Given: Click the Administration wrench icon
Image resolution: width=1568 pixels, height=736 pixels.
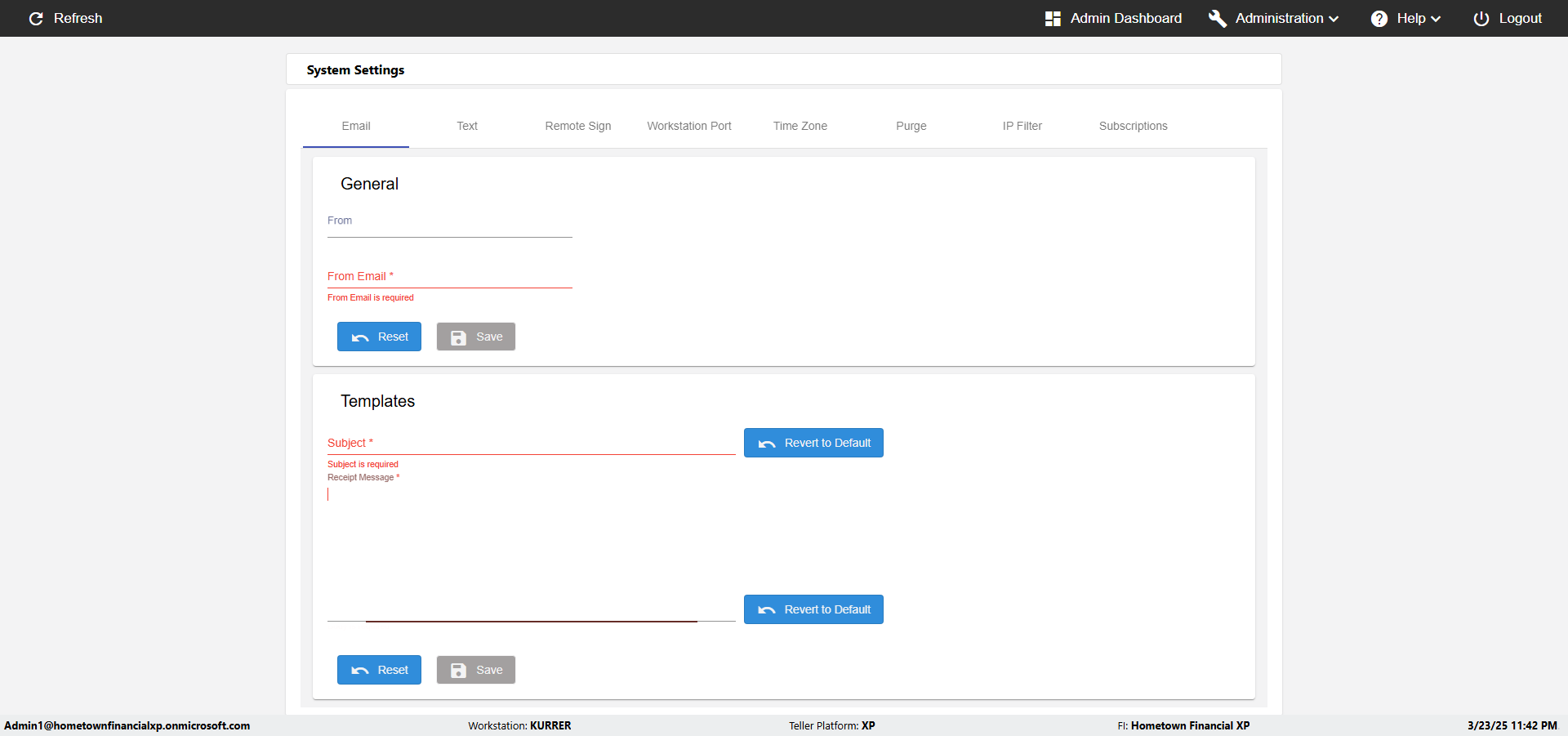Looking at the screenshot, I should (1218, 18).
